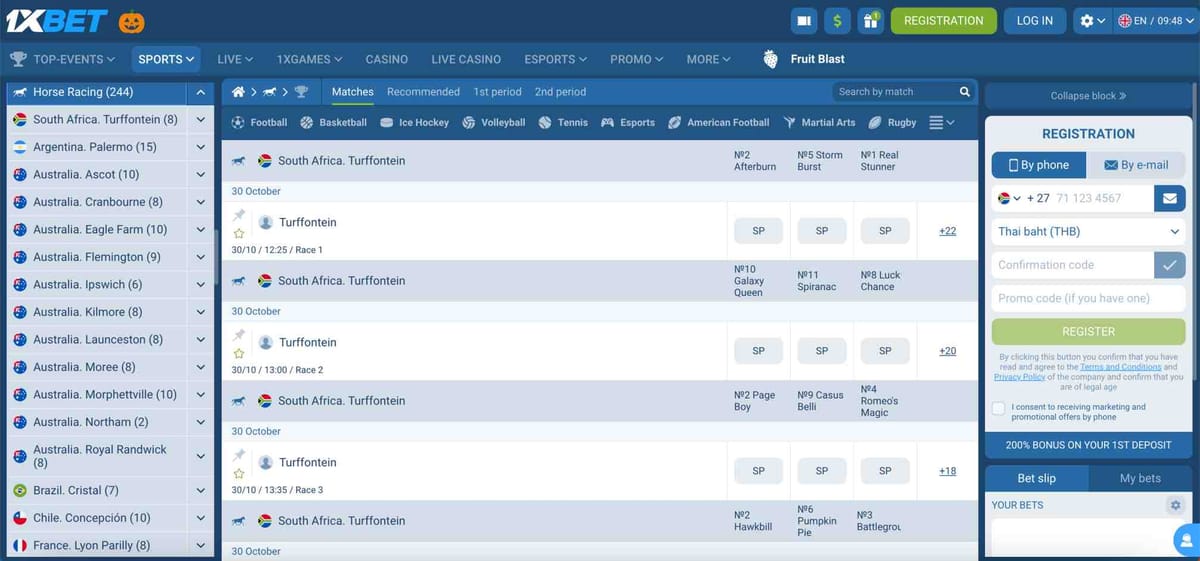Screen dimensions: 1200x561
Task: Select the Martial Arts sport filter
Action: [x=819, y=123]
